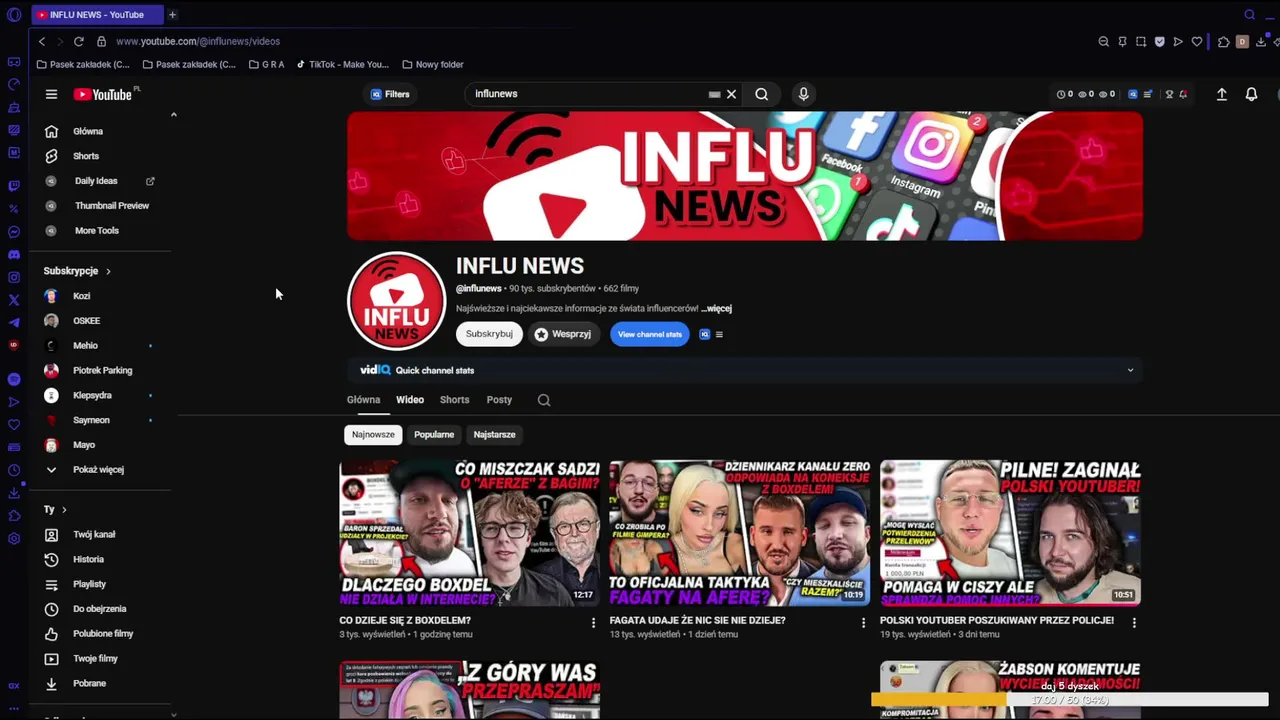Open the 'CO DZIEJE SIĘ Z BOXDELEM?' video thumbnail
Image resolution: width=1280 pixels, height=720 pixels.
click(x=470, y=533)
